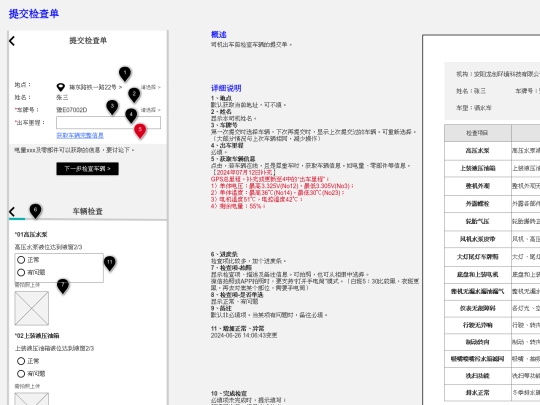Click the 车型 line in the report header
Viewport: 540px width, 405px height.
(x=474, y=108)
